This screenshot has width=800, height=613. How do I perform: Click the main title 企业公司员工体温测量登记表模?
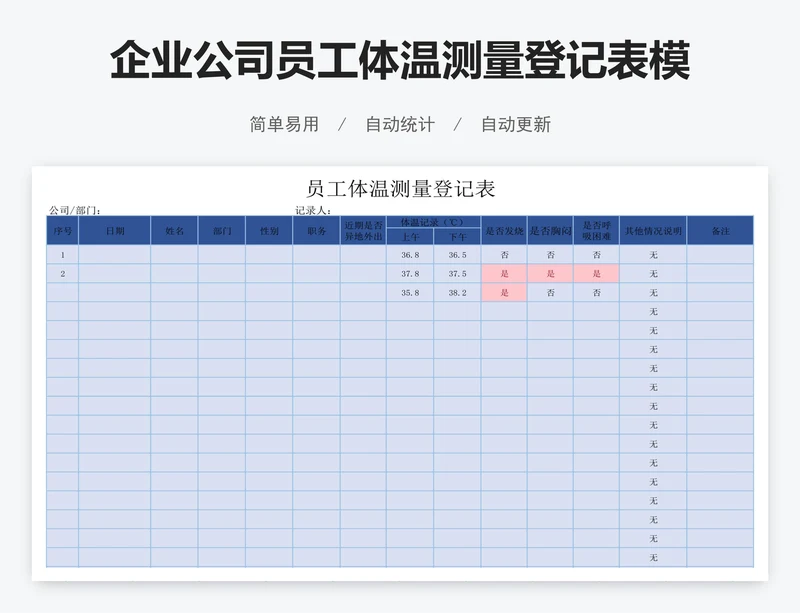tap(400, 61)
